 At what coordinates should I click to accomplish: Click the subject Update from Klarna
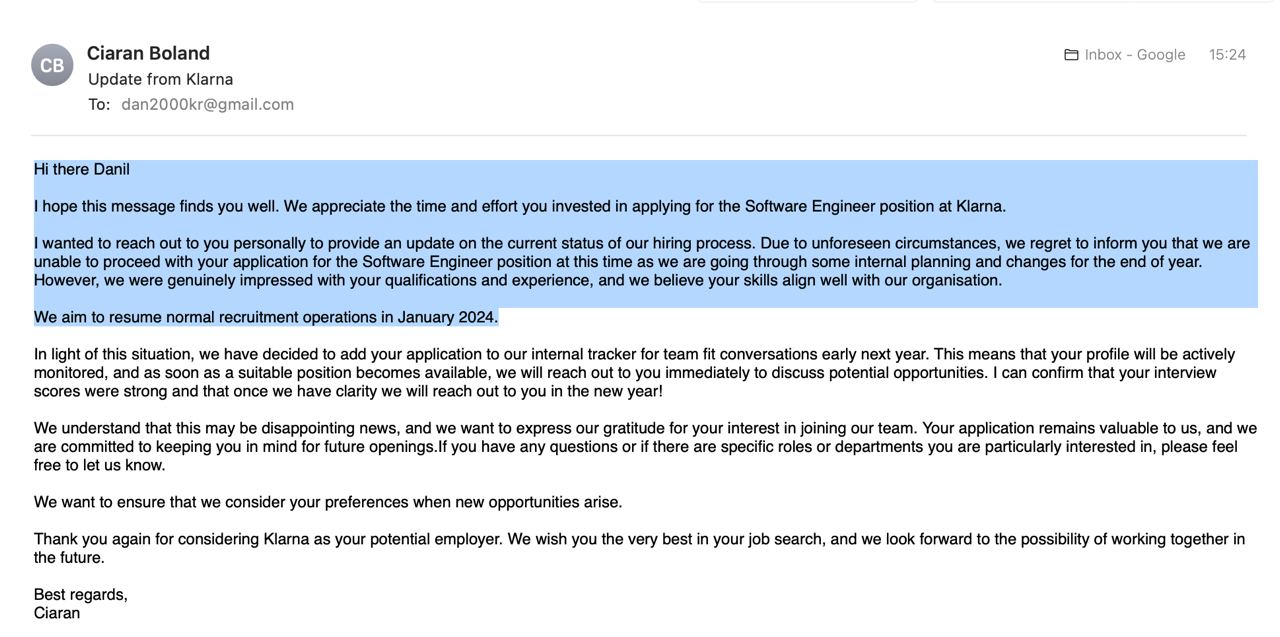tap(160, 79)
